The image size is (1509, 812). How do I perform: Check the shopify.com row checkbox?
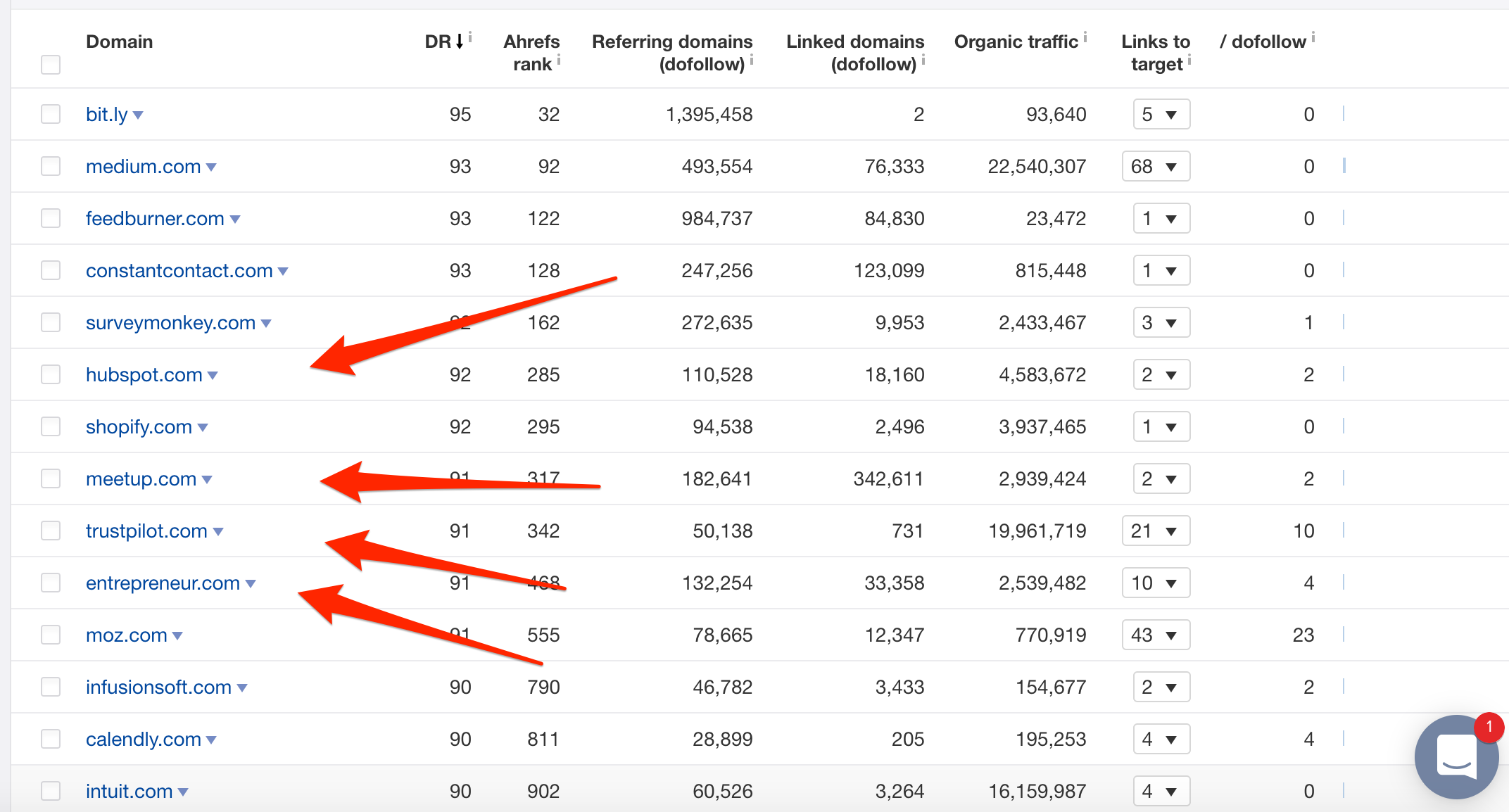pyautogui.click(x=51, y=426)
